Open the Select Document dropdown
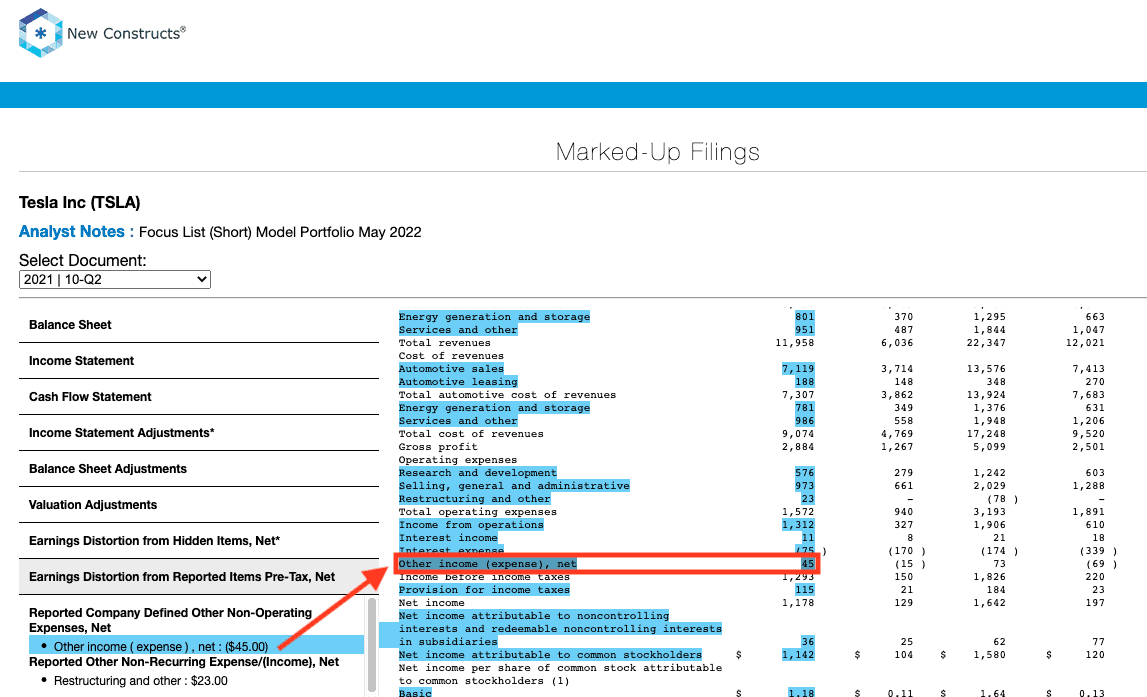 (115, 279)
